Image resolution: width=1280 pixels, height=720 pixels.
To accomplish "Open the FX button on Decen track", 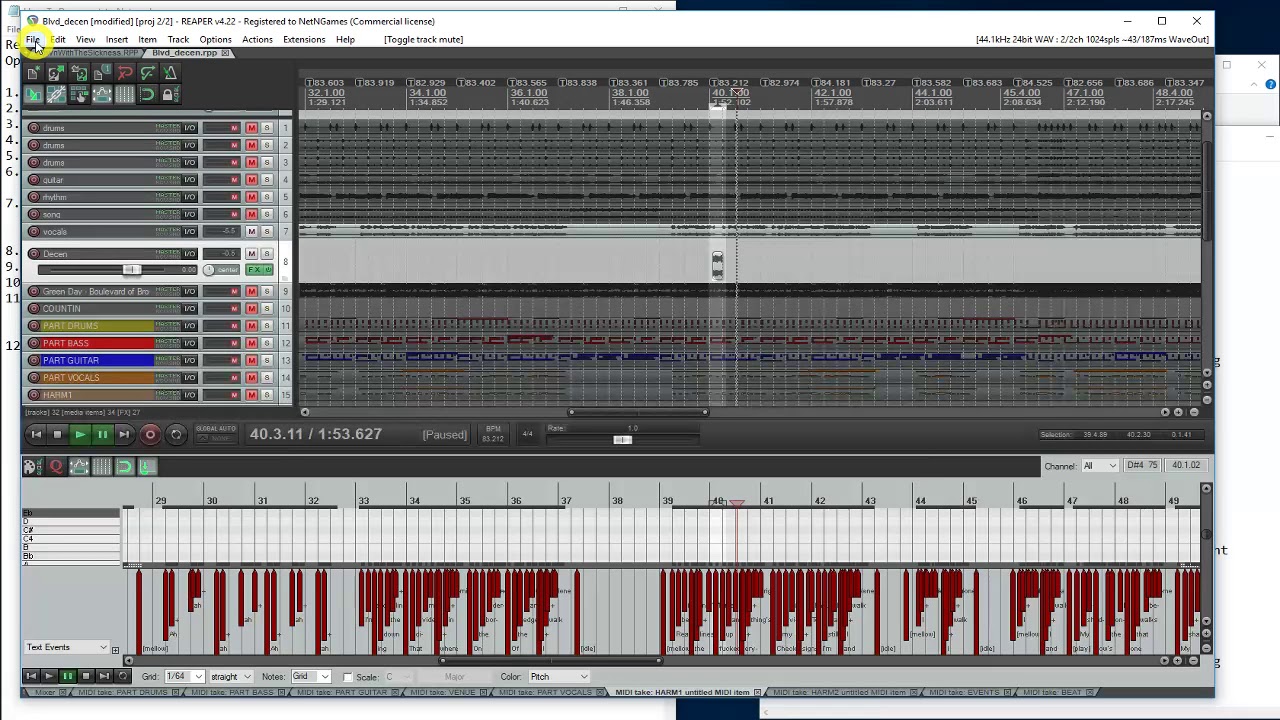I will (254, 270).
